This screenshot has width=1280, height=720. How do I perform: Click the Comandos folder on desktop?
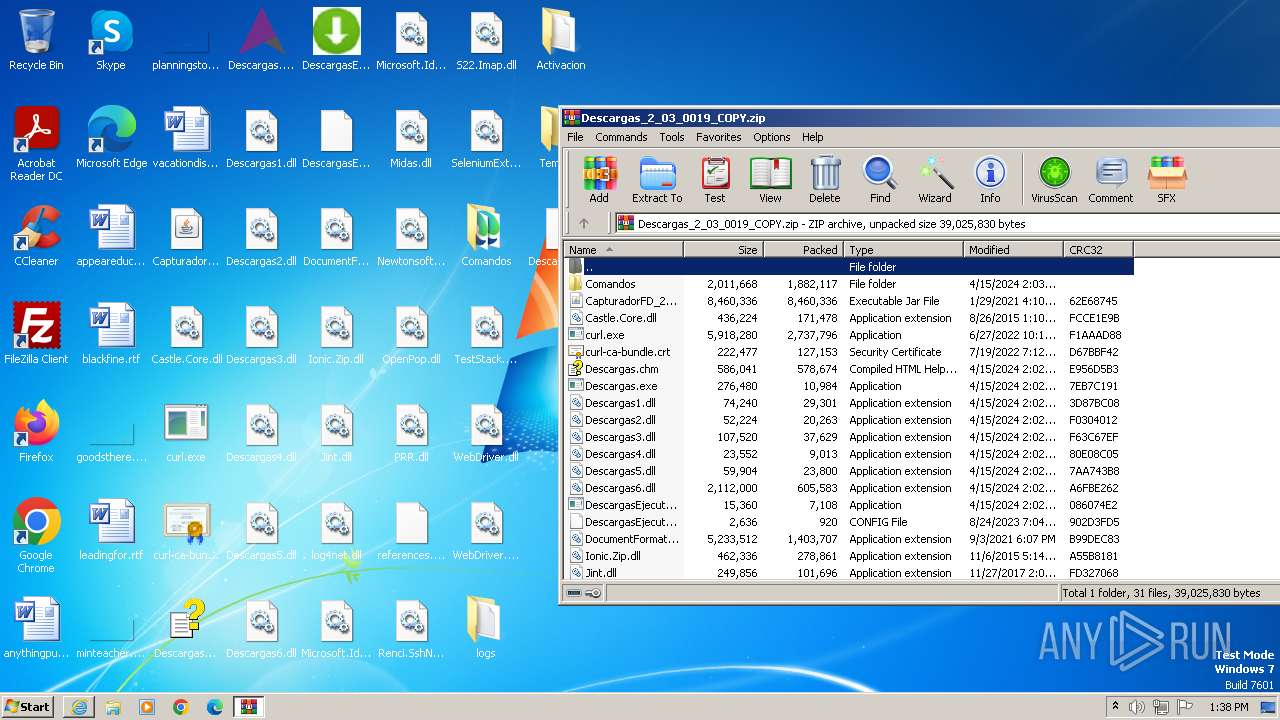[x=486, y=236]
